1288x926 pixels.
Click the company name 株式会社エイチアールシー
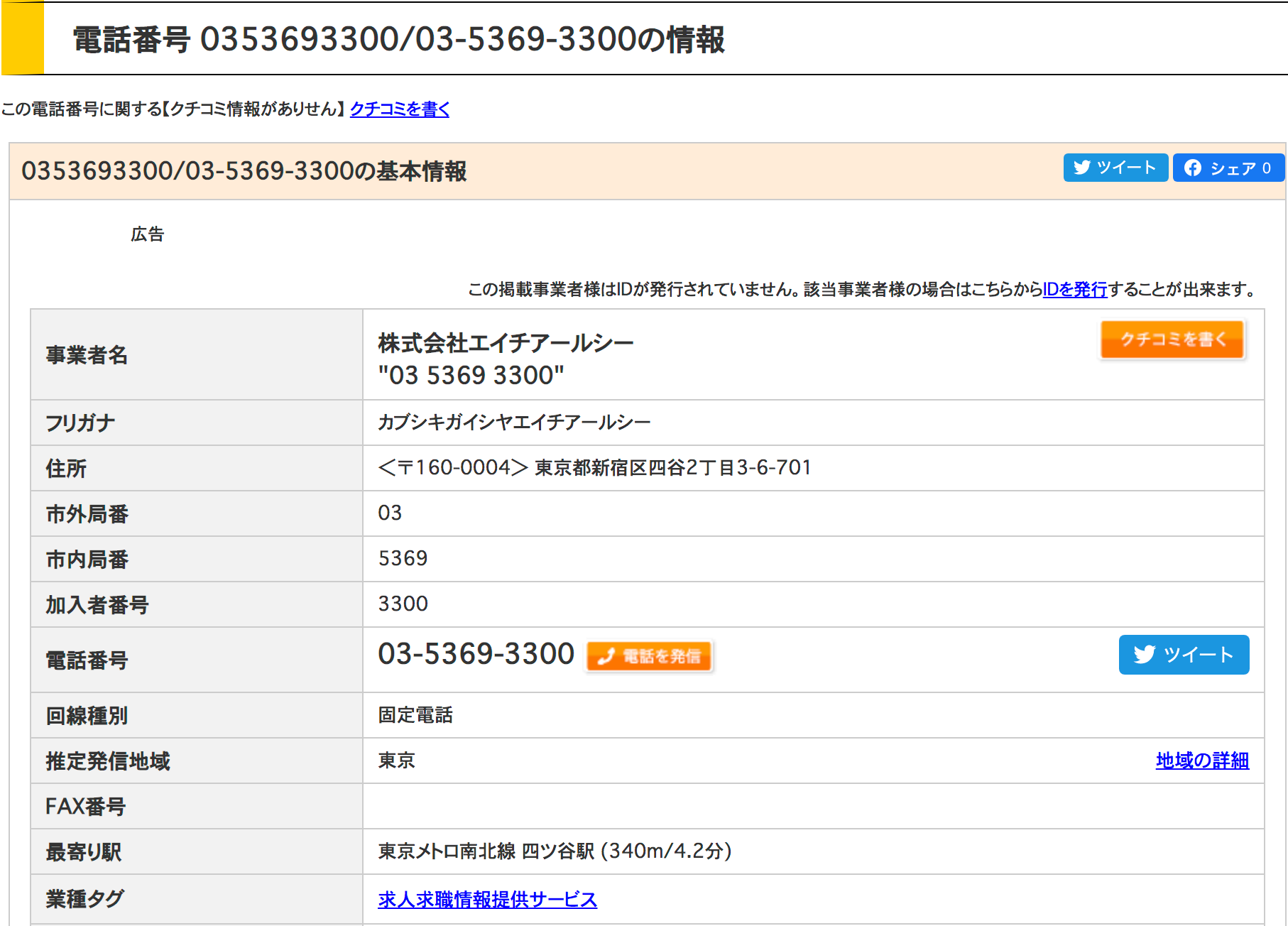[506, 343]
